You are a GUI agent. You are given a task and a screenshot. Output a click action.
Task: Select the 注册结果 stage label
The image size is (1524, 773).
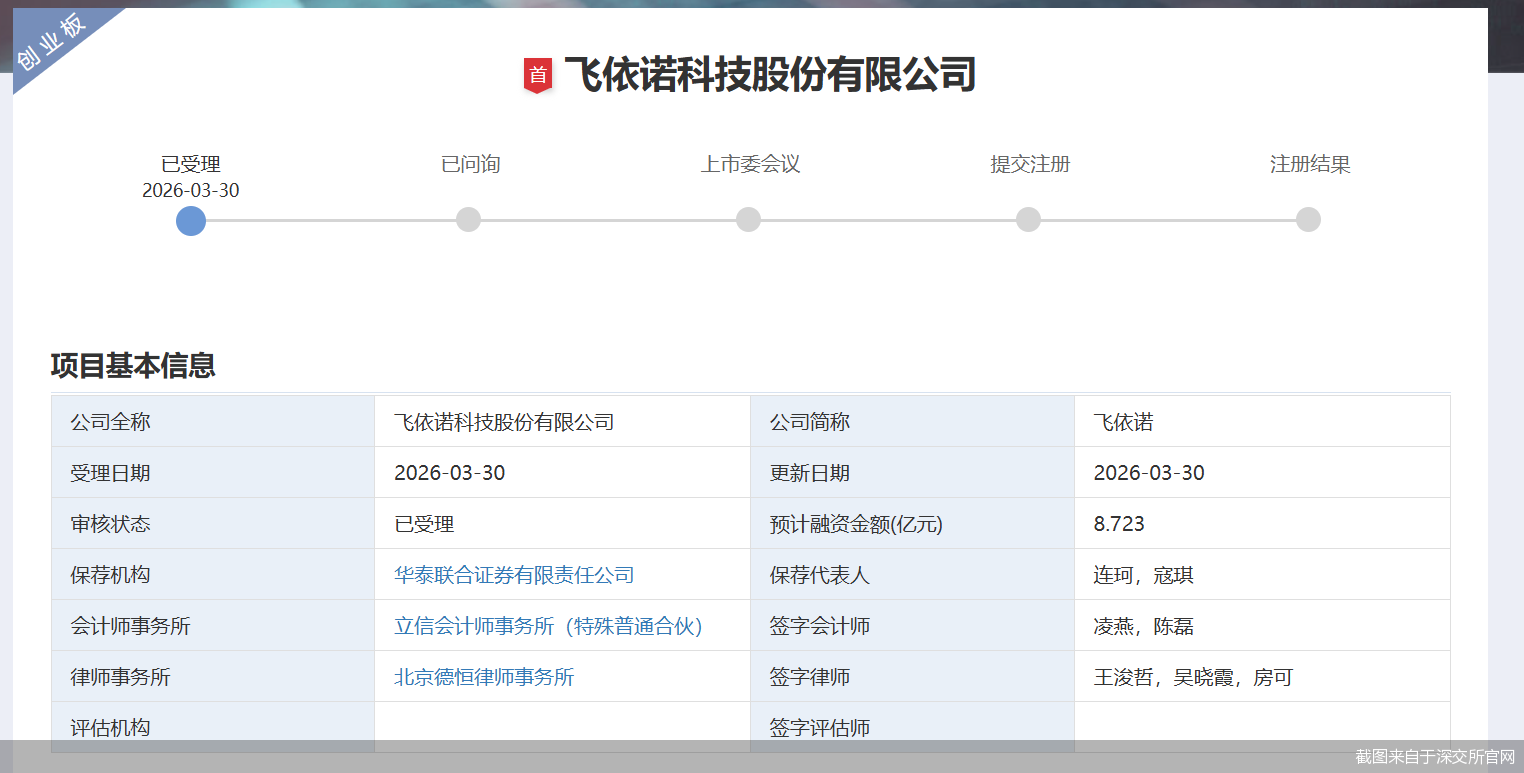[x=1308, y=163]
